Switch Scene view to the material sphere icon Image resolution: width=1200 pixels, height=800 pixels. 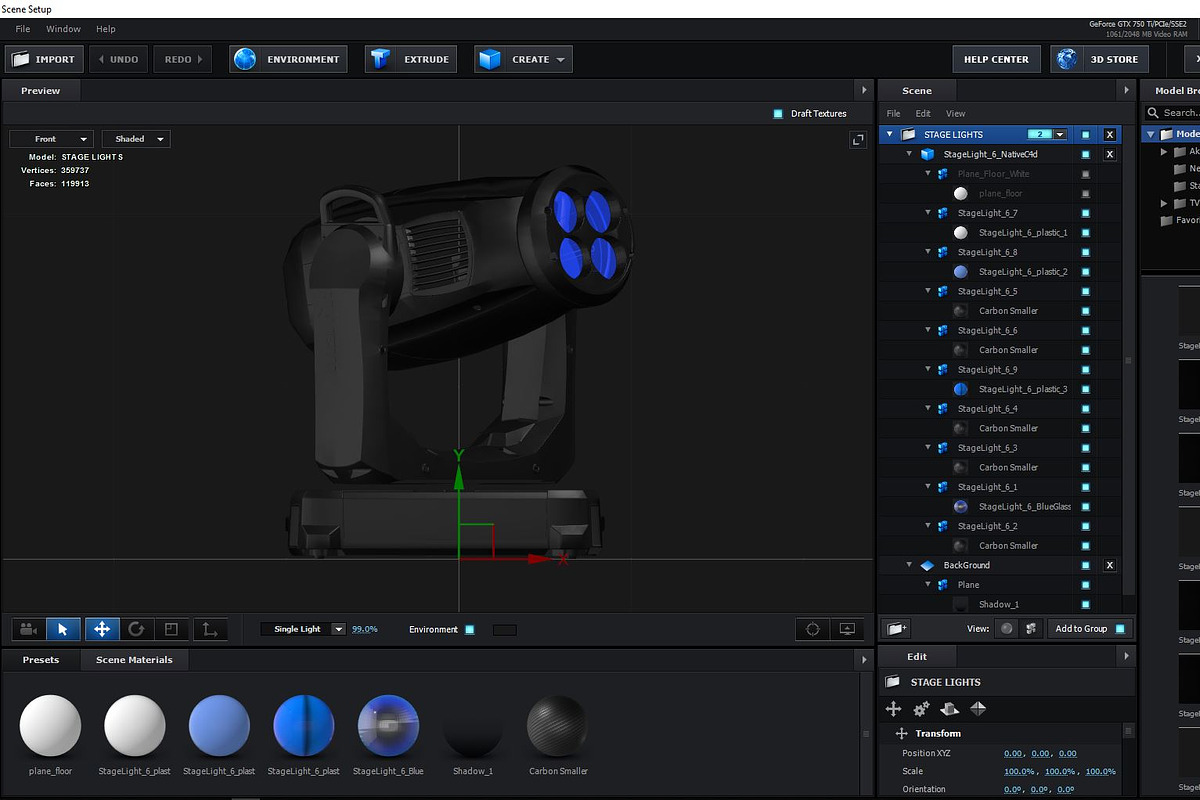[1006, 629]
